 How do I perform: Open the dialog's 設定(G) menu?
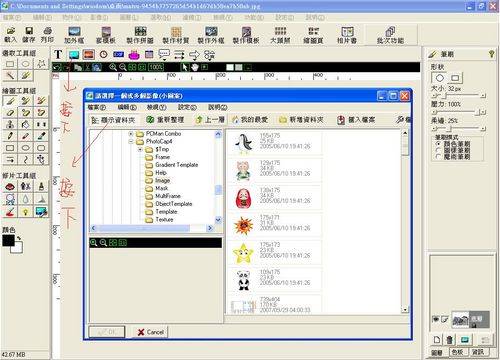coord(187,107)
